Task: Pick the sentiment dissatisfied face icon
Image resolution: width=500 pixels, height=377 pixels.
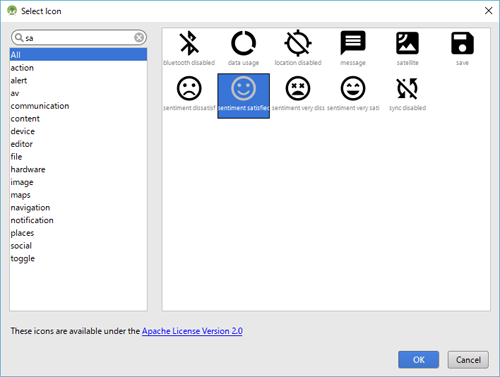Action: point(189,88)
